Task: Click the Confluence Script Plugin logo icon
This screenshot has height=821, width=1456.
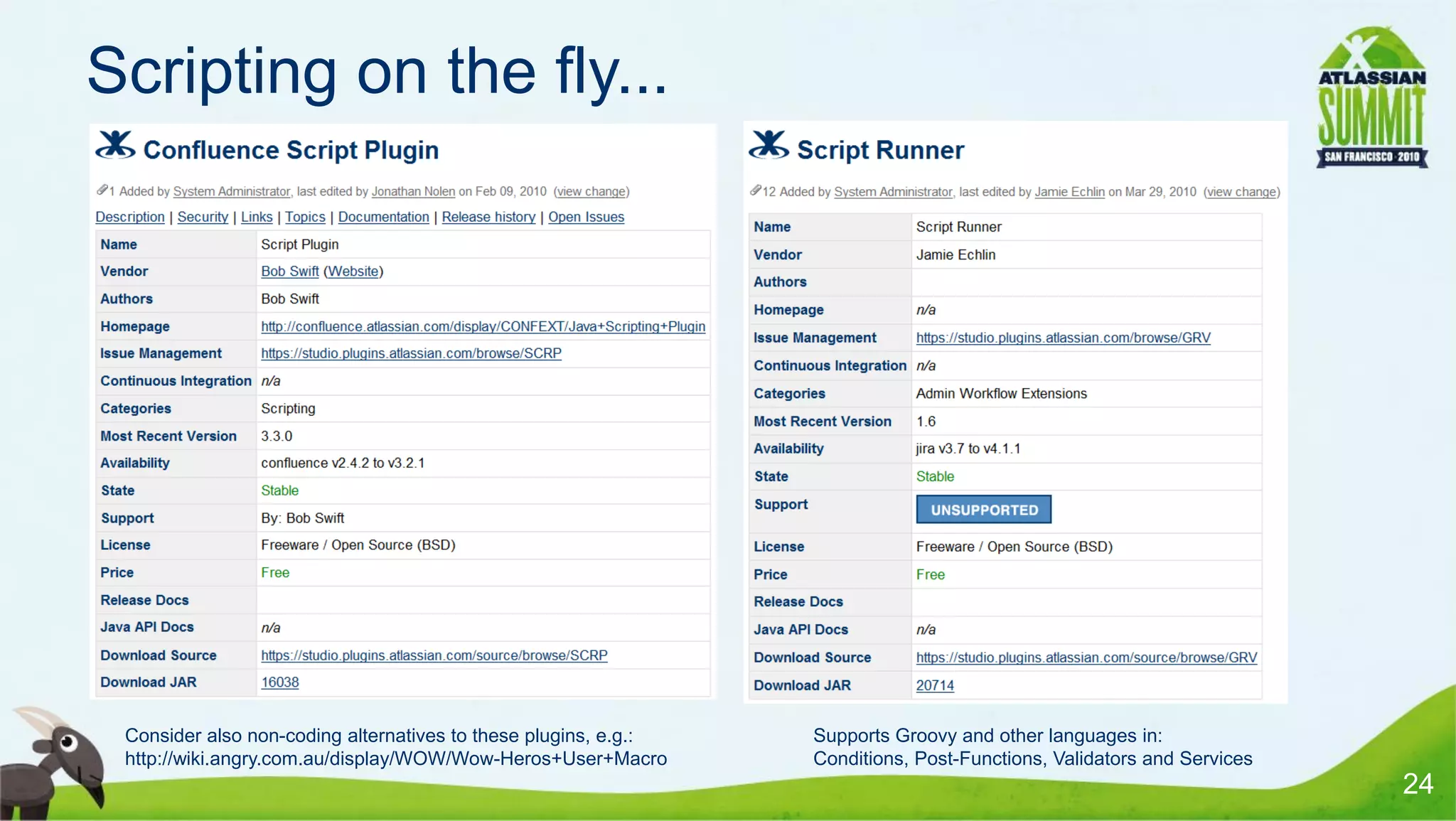Action: (x=115, y=145)
